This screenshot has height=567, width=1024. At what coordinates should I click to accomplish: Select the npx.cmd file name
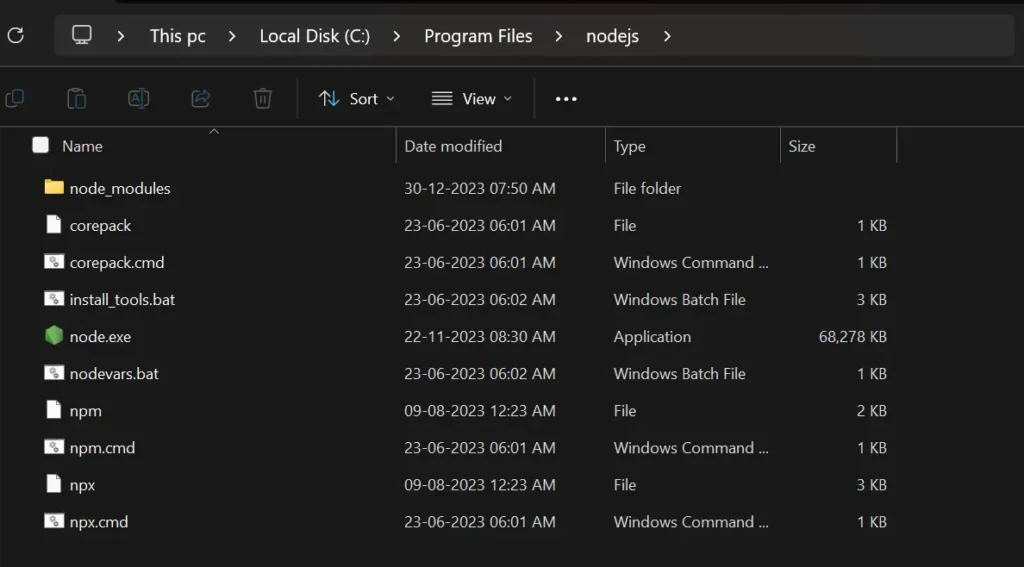pos(99,523)
